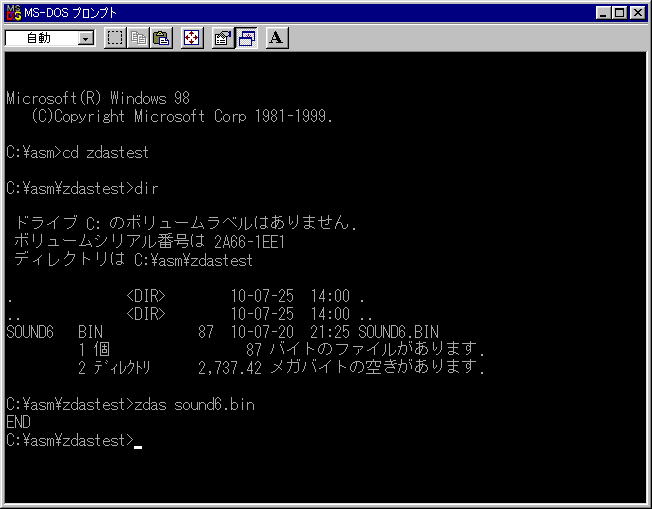Image resolution: width=652 pixels, height=509 pixels.
Task: Click the Copy toolbar icon
Action: click(138, 38)
